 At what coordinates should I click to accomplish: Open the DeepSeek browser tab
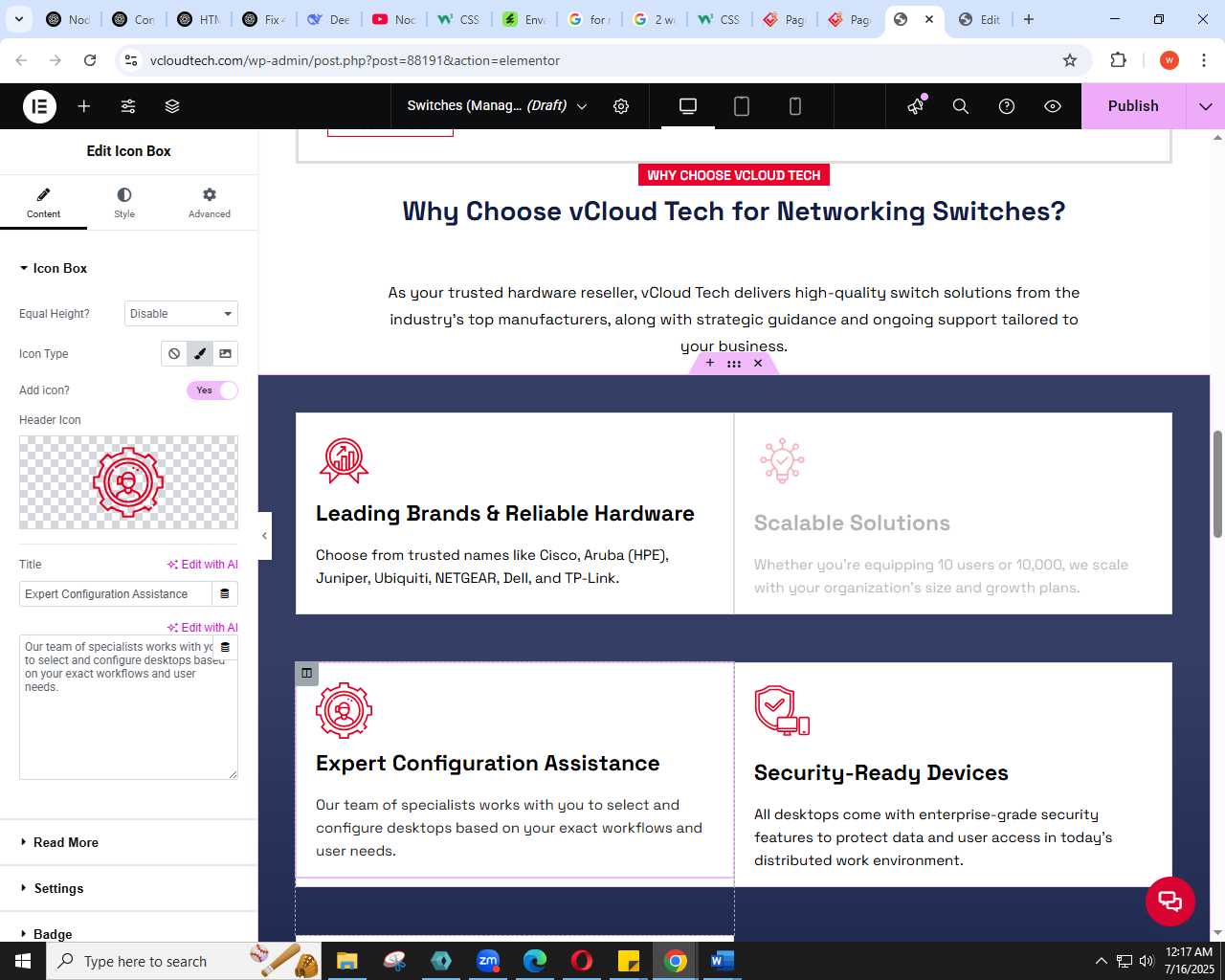click(x=329, y=19)
